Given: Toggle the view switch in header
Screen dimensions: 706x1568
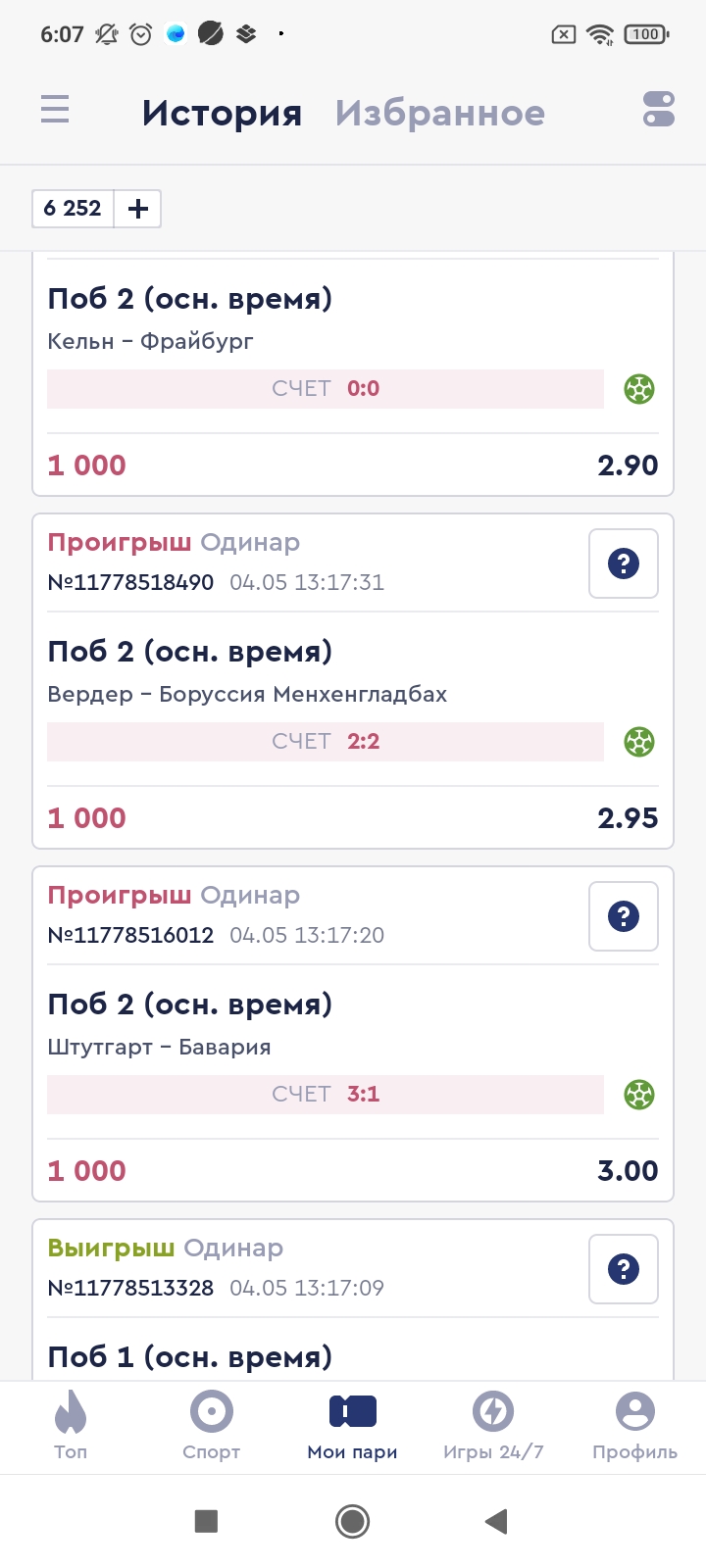Looking at the screenshot, I should coord(659,109).
